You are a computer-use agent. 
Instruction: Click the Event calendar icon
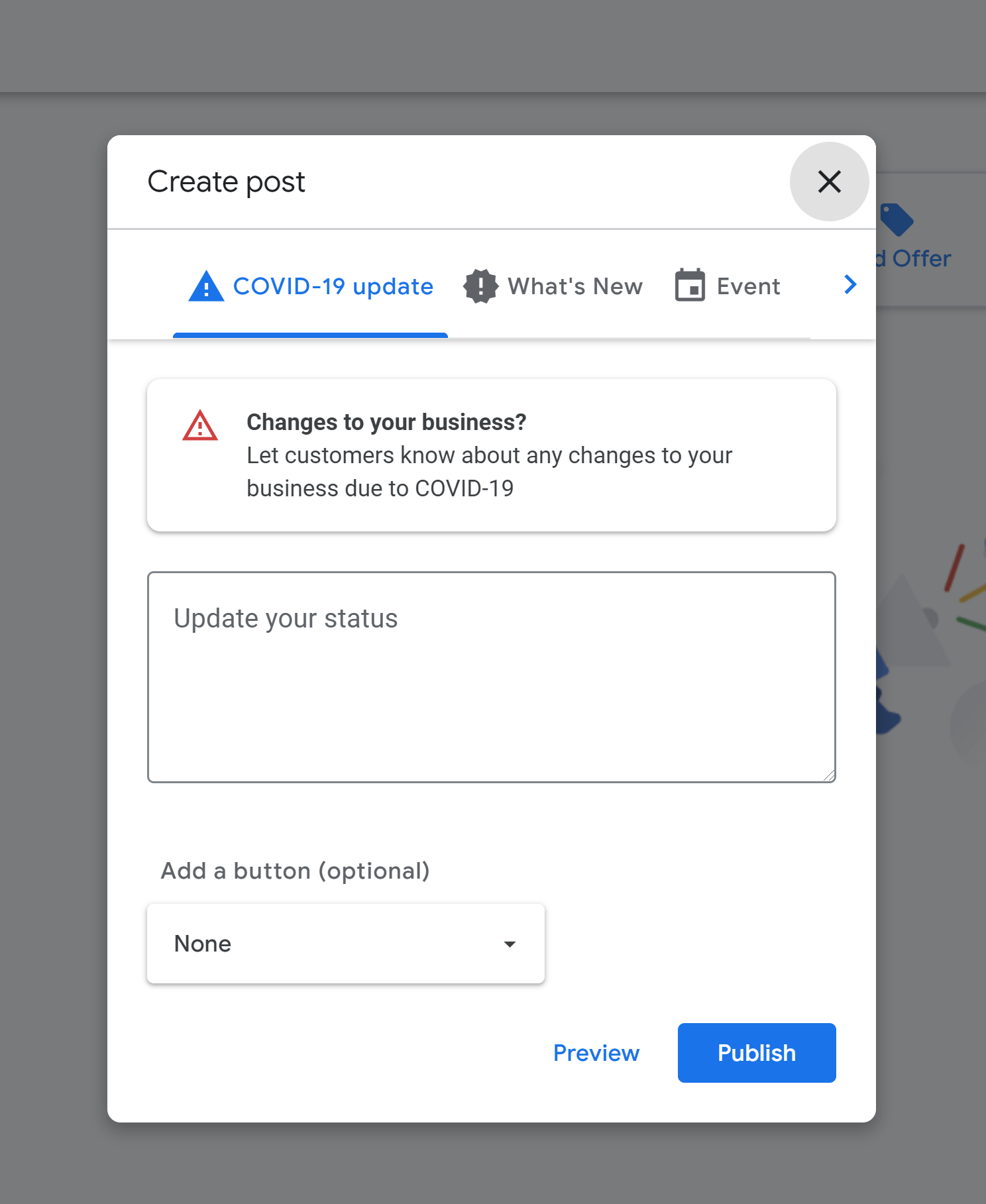click(x=690, y=286)
